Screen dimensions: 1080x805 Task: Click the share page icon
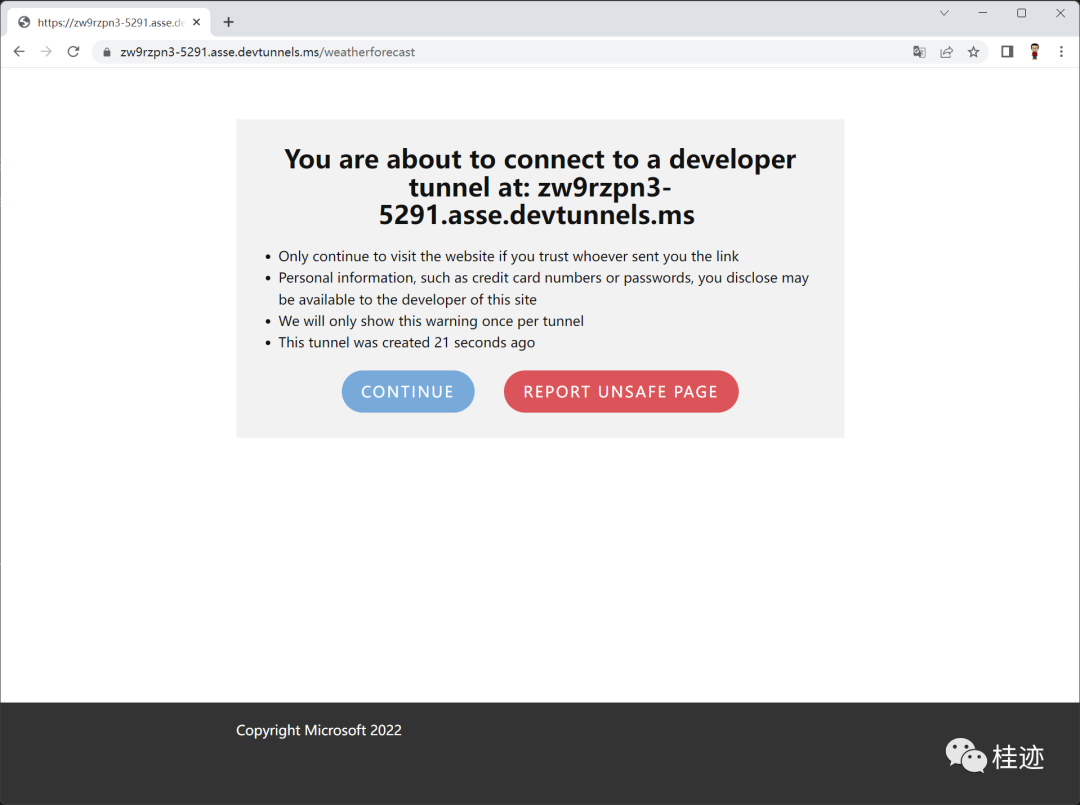click(946, 52)
